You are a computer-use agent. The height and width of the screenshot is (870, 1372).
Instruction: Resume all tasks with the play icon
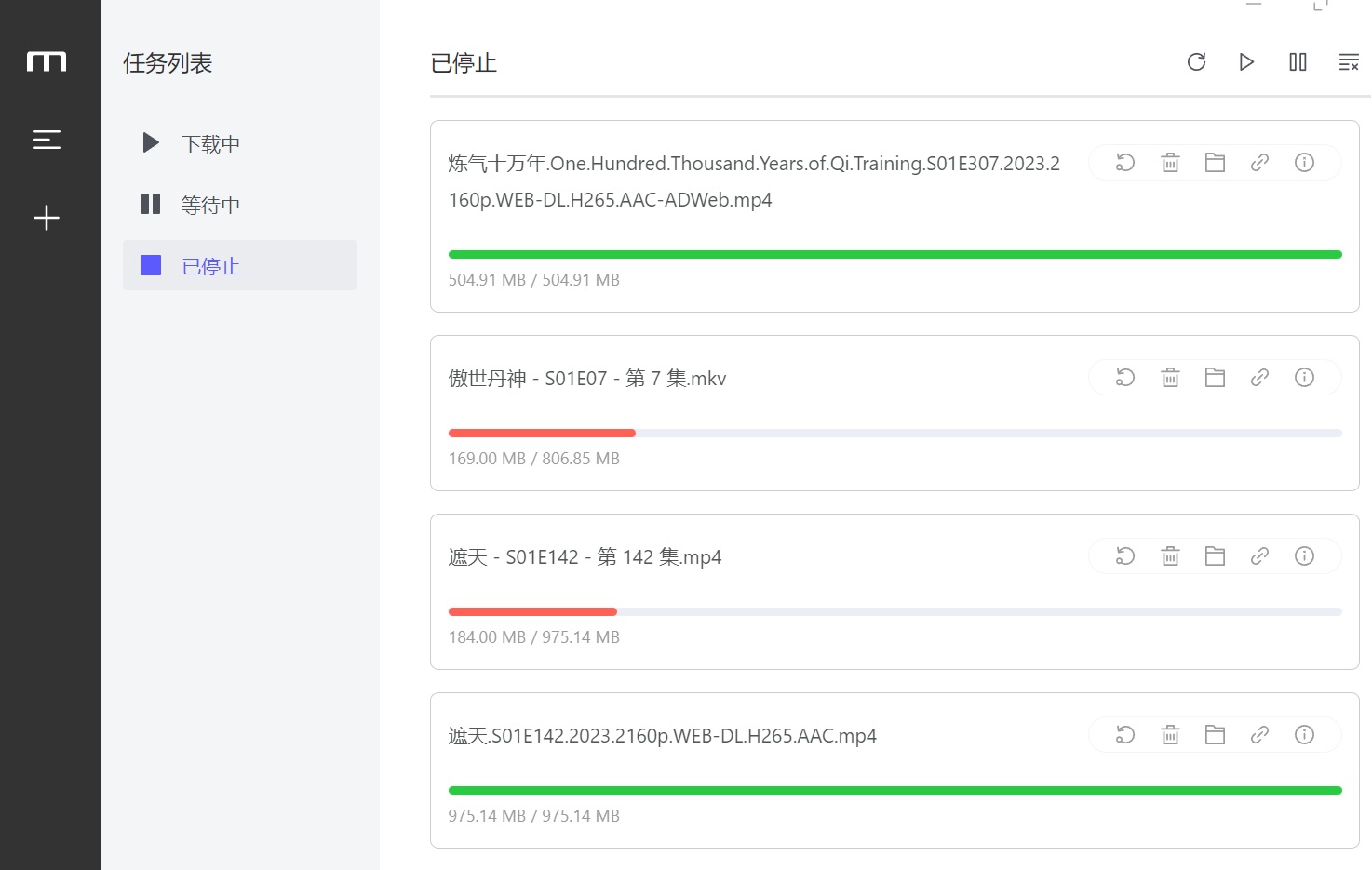[x=1247, y=62]
